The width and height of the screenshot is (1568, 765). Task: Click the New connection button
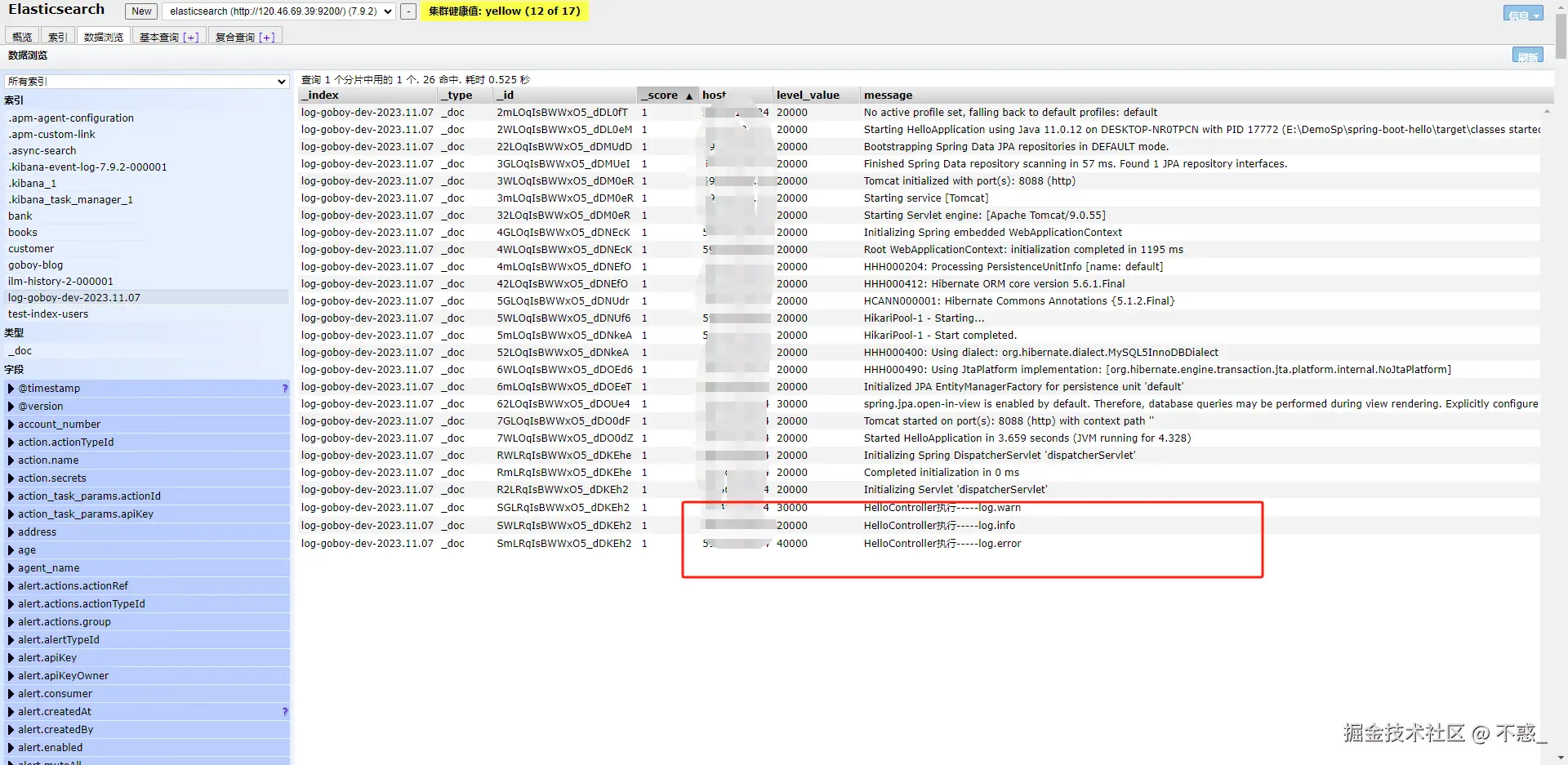pyautogui.click(x=141, y=11)
